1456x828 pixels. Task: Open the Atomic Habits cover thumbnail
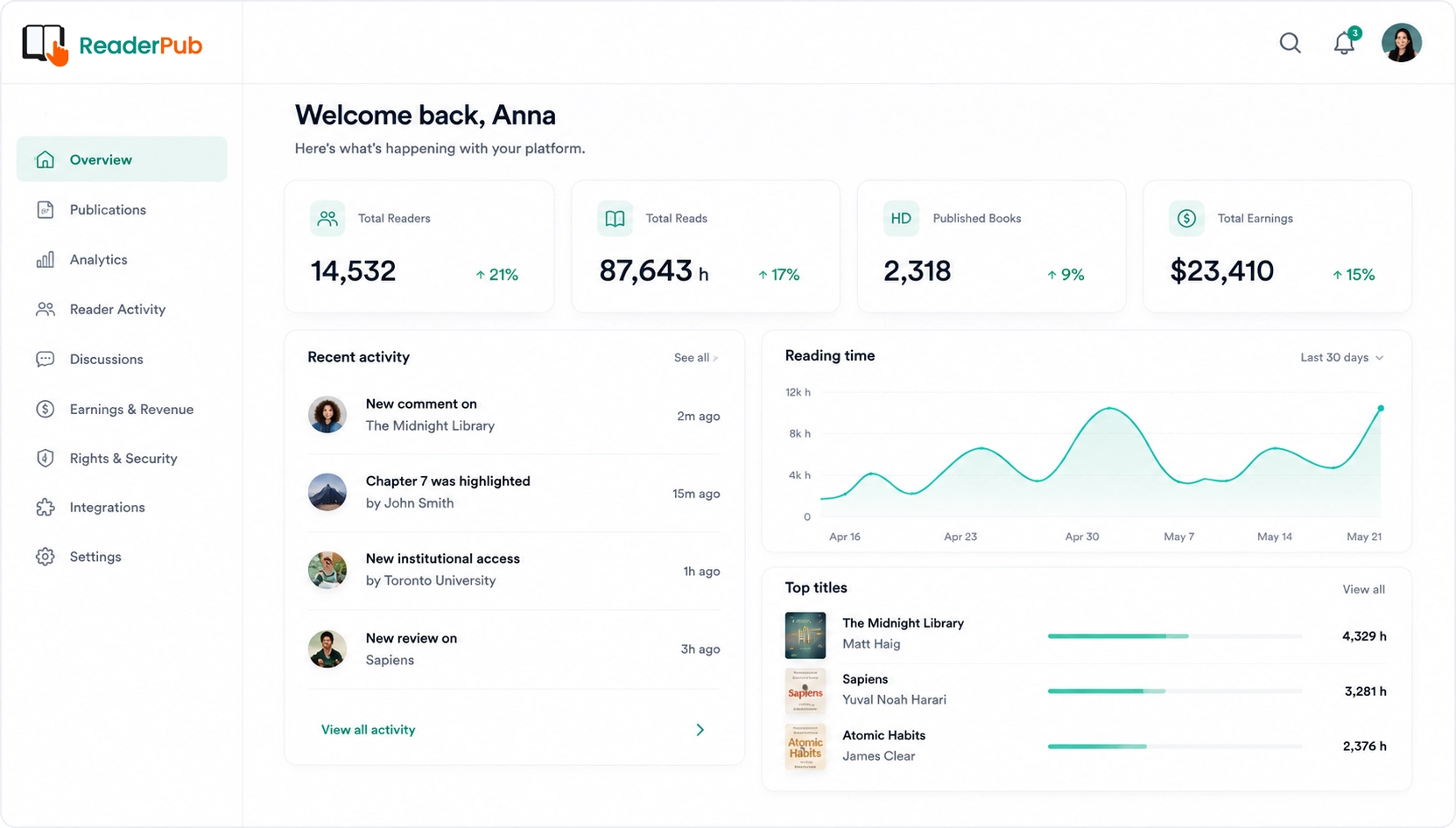tap(805, 747)
